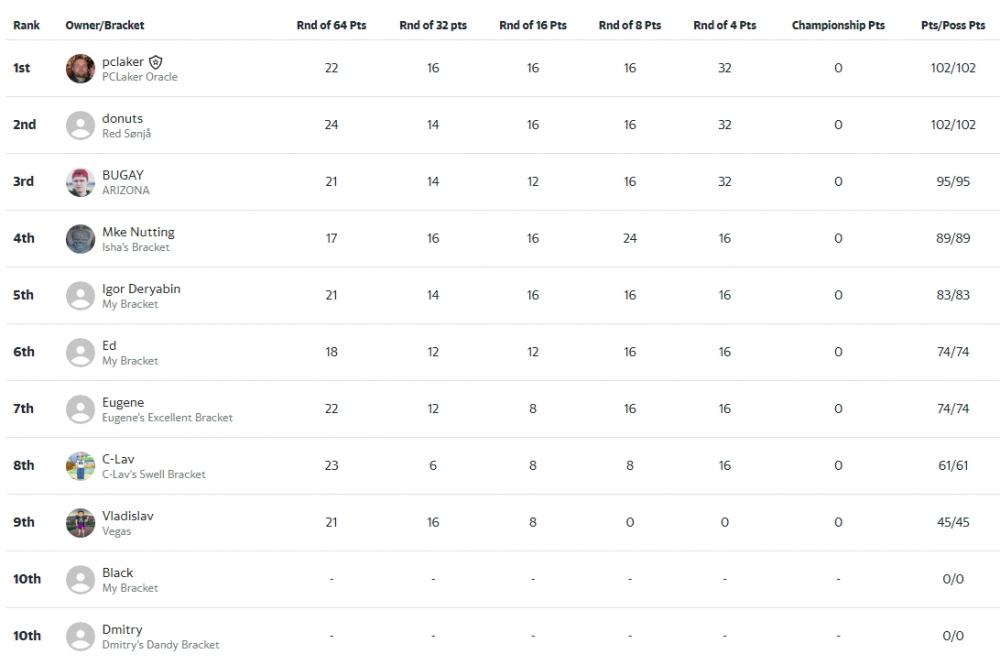Select the Championship Pts column header
The width and height of the screenshot is (1000, 665).
(838, 25)
